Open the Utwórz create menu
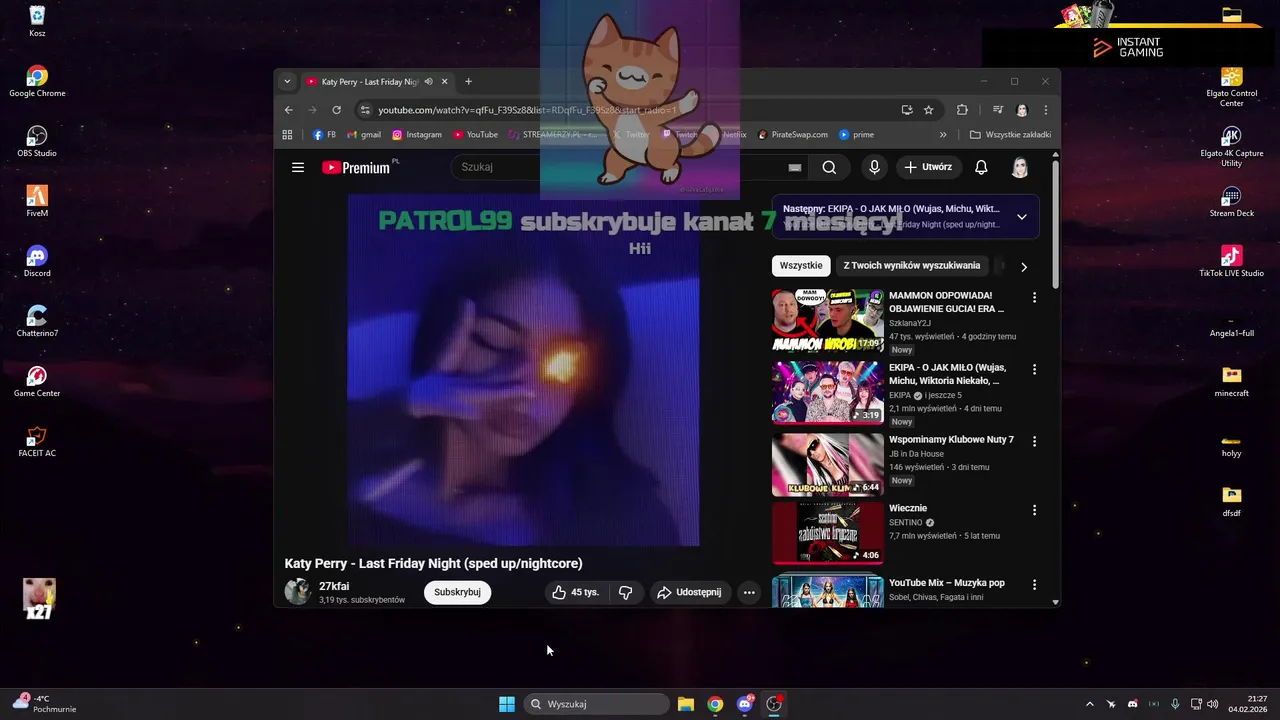The height and width of the screenshot is (720, 1280). (x=928, y=167)
